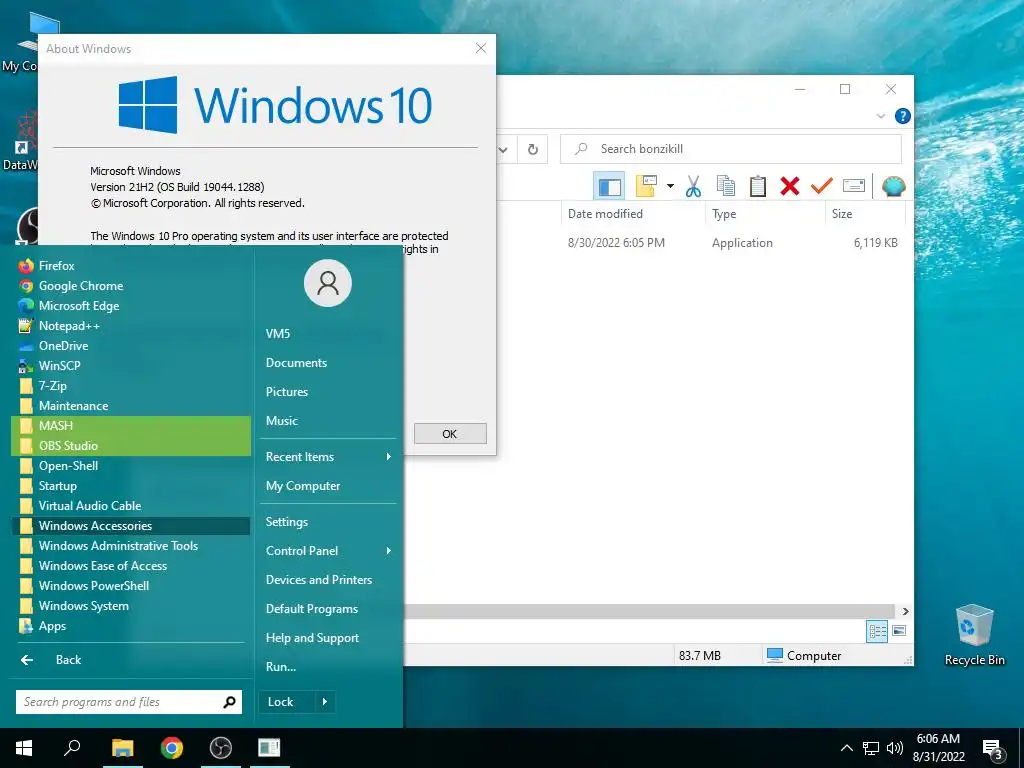
Task: Open Help and Support
Action: (x=328, y=638)
